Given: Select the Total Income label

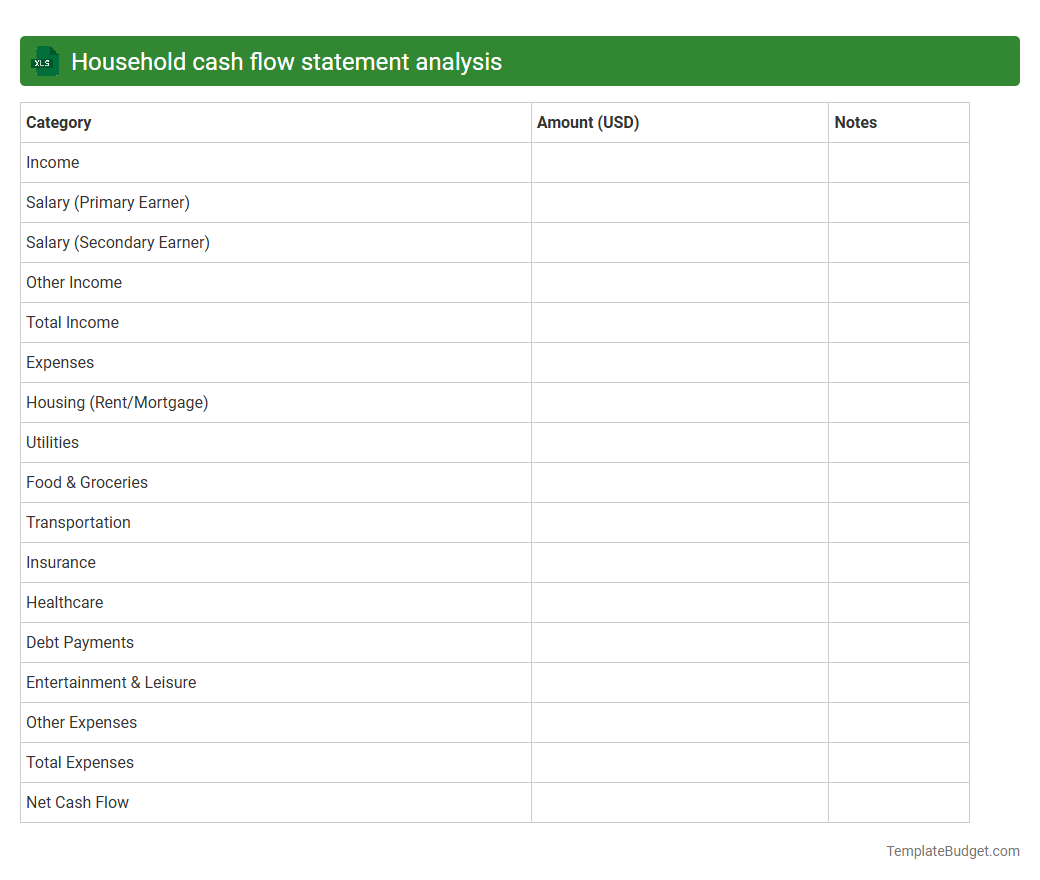Looking at the screenshot, I should pyautogui.click(x=72, y=322).
